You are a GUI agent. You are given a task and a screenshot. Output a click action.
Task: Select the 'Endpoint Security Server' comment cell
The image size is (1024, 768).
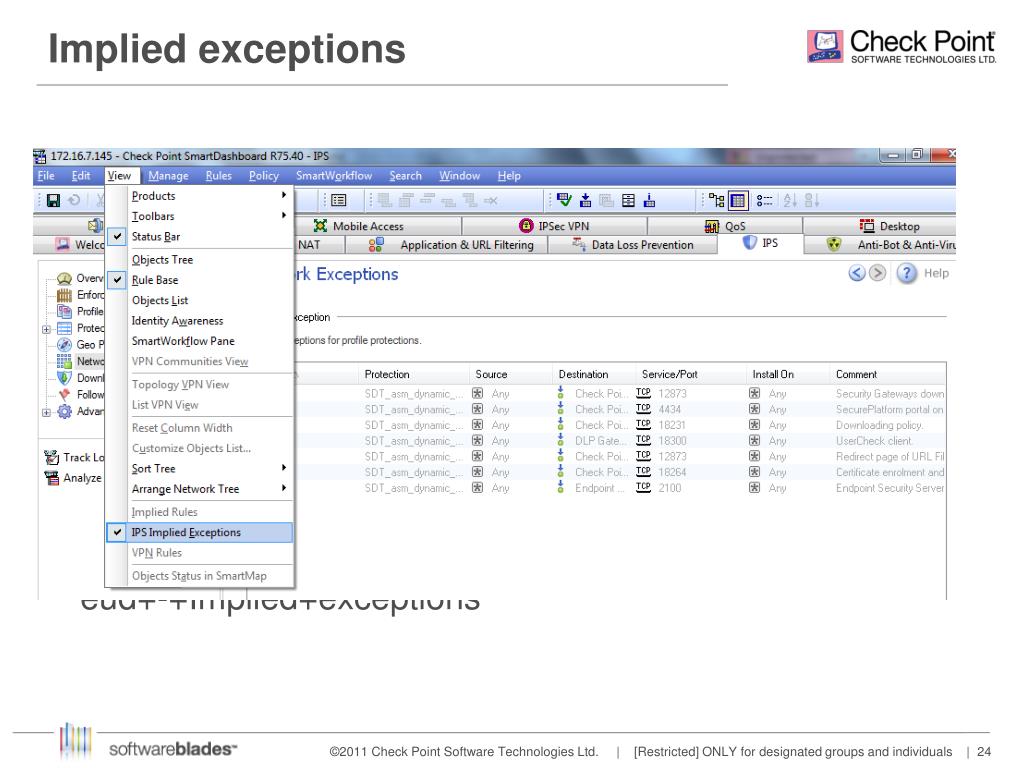tap(889, 488)
